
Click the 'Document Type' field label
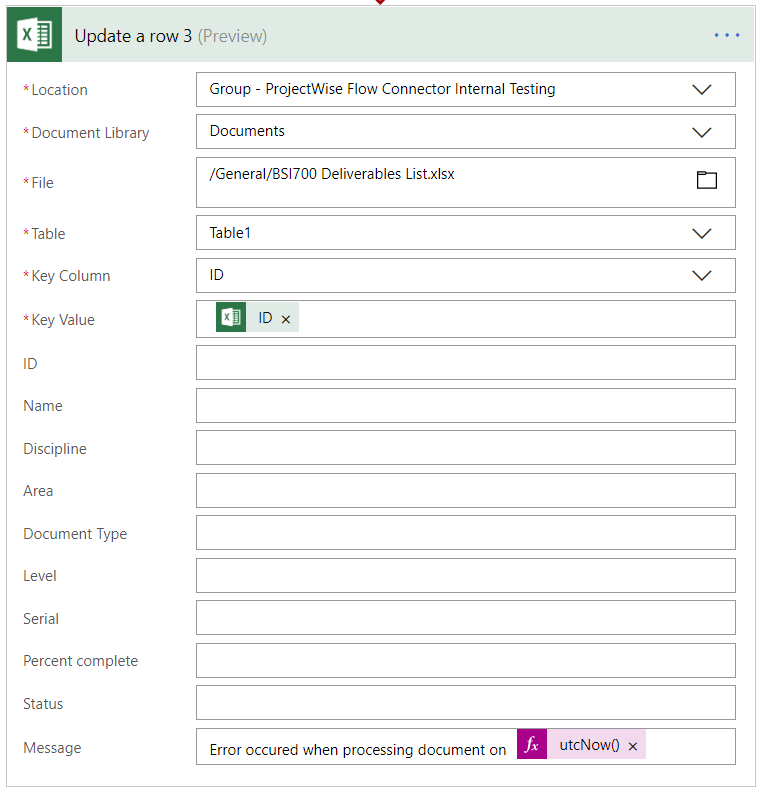click(75, 534)
